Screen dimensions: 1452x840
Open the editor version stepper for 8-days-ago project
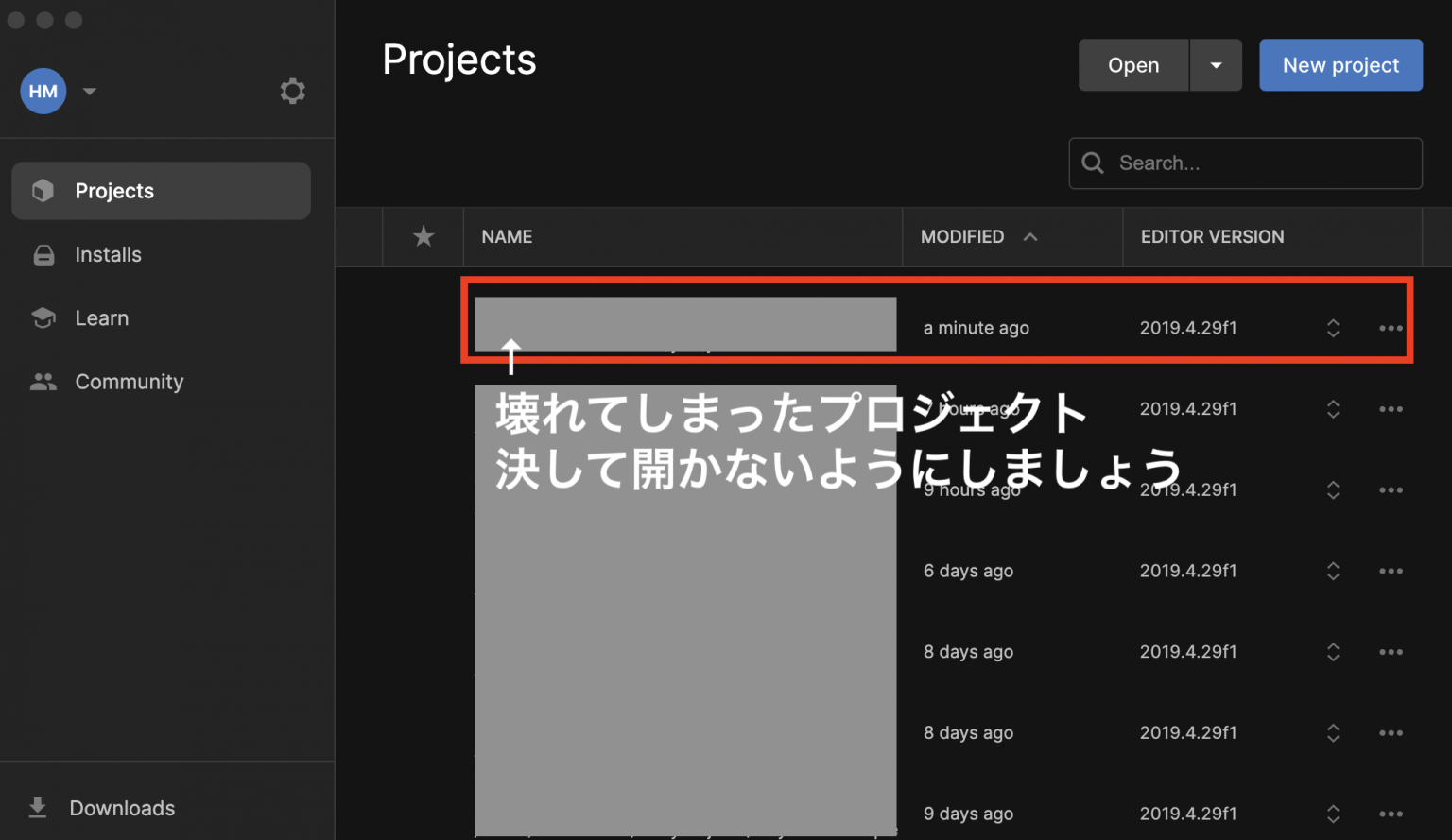click(x=1333, y=652)
